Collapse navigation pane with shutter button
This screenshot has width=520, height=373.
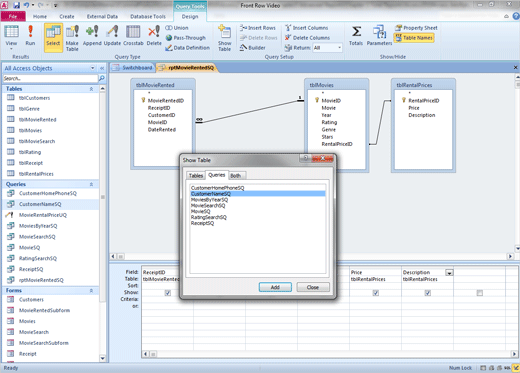coord(102,68)
